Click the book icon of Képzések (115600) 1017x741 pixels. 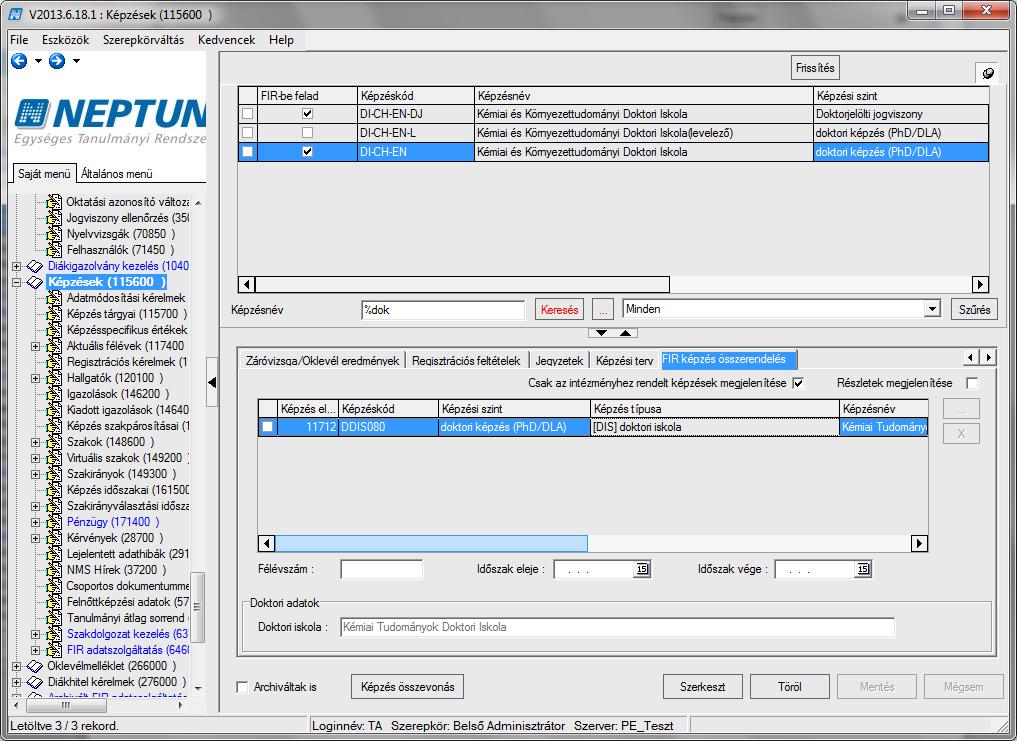tap(35, 282)
